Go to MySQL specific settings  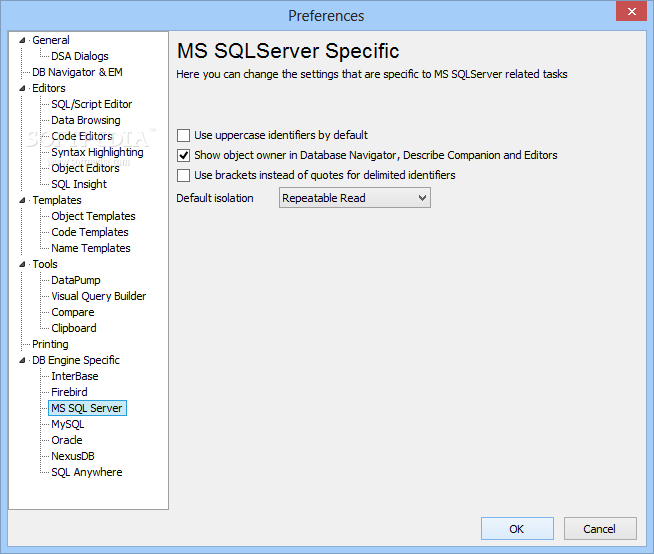68,424
